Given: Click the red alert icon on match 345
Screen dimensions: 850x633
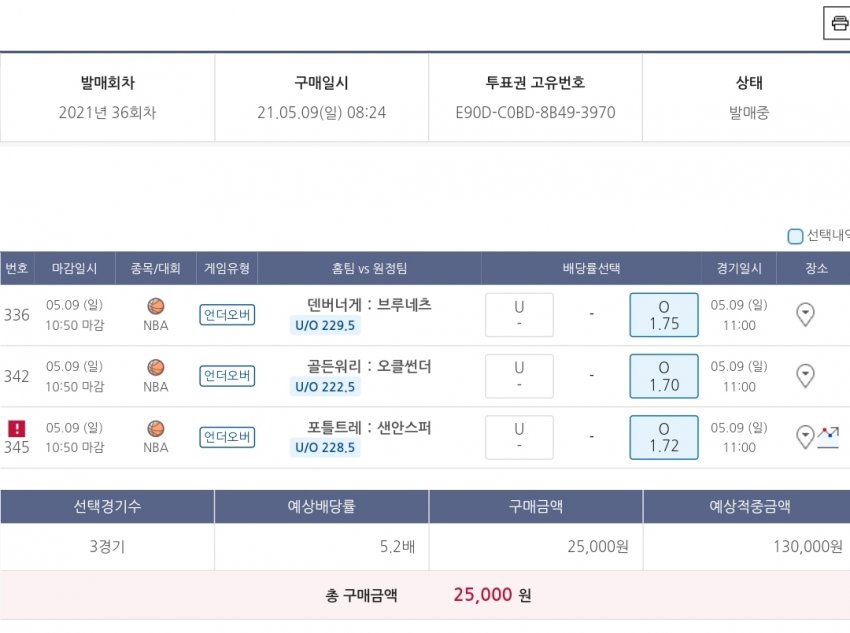Looking at the screenshot, I should click(17, 428).
